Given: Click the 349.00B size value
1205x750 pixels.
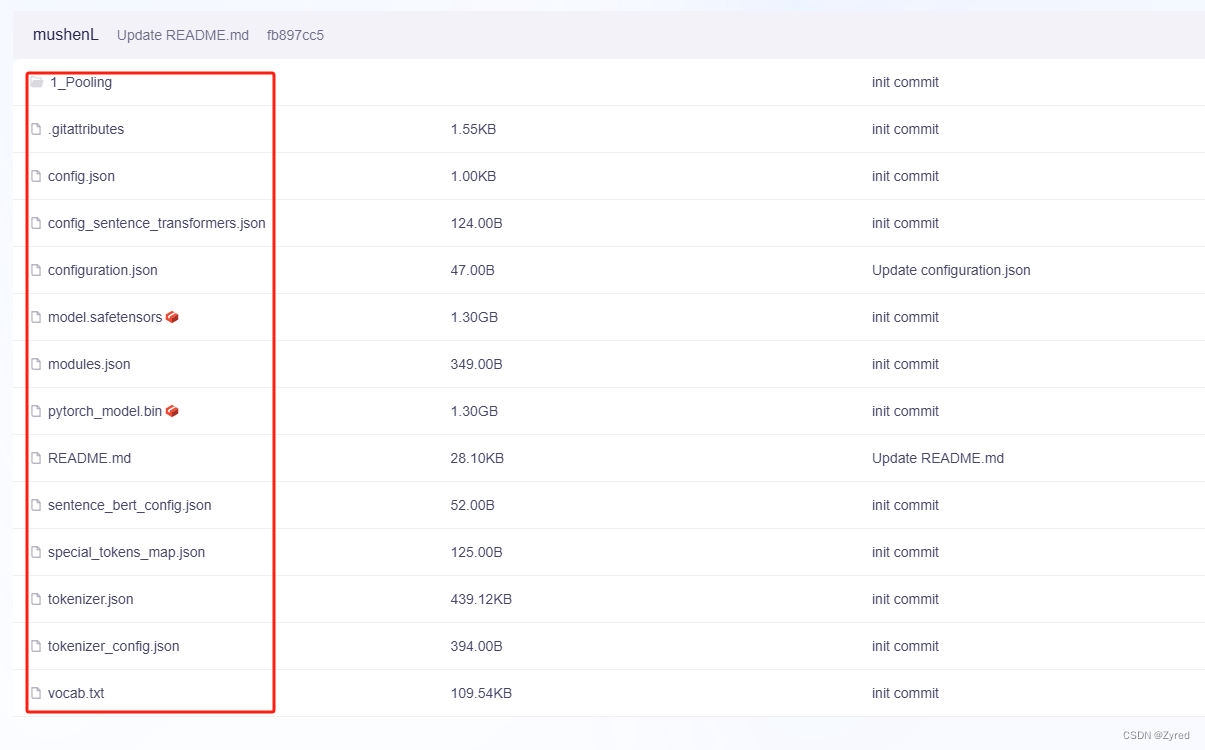Looking at the screenshot, I should pyautogui.click(x=477, y=364).
